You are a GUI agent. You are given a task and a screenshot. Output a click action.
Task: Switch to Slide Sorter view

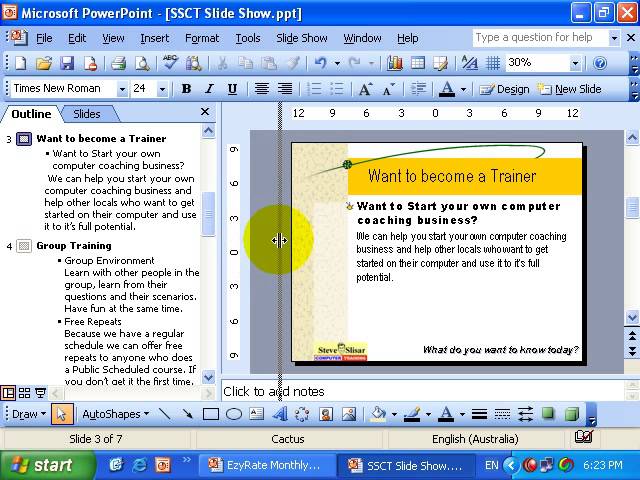tap(24, 393)
